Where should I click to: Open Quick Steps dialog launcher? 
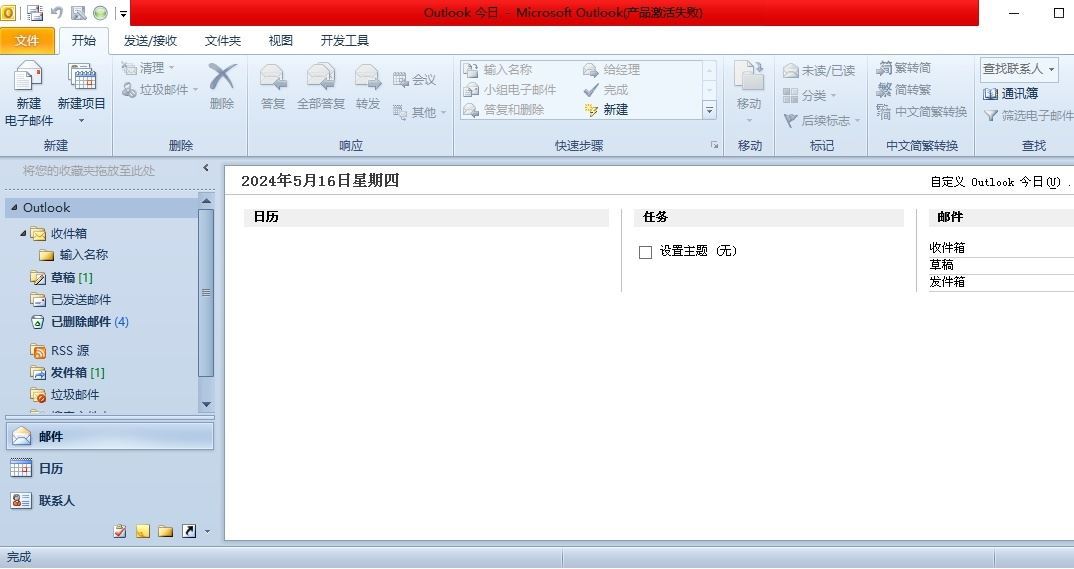(x=714, y=145)
